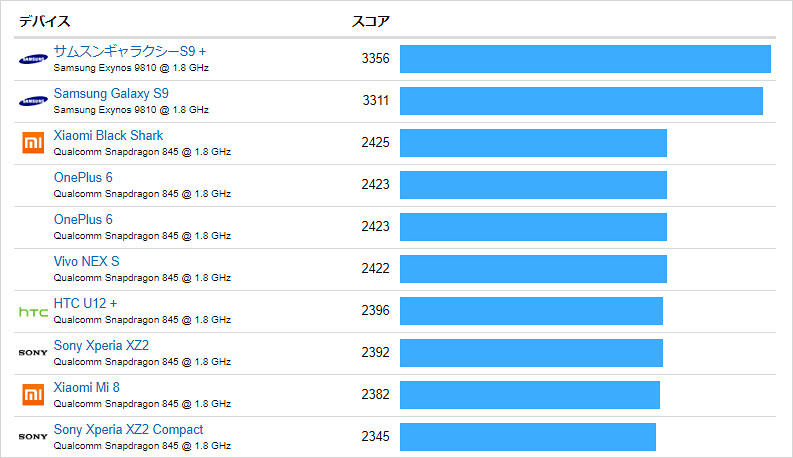This screenshot has width=793, height=458.
Task: Open the Sony Xperia XZ2 Compact link
Action: (128, 429)
